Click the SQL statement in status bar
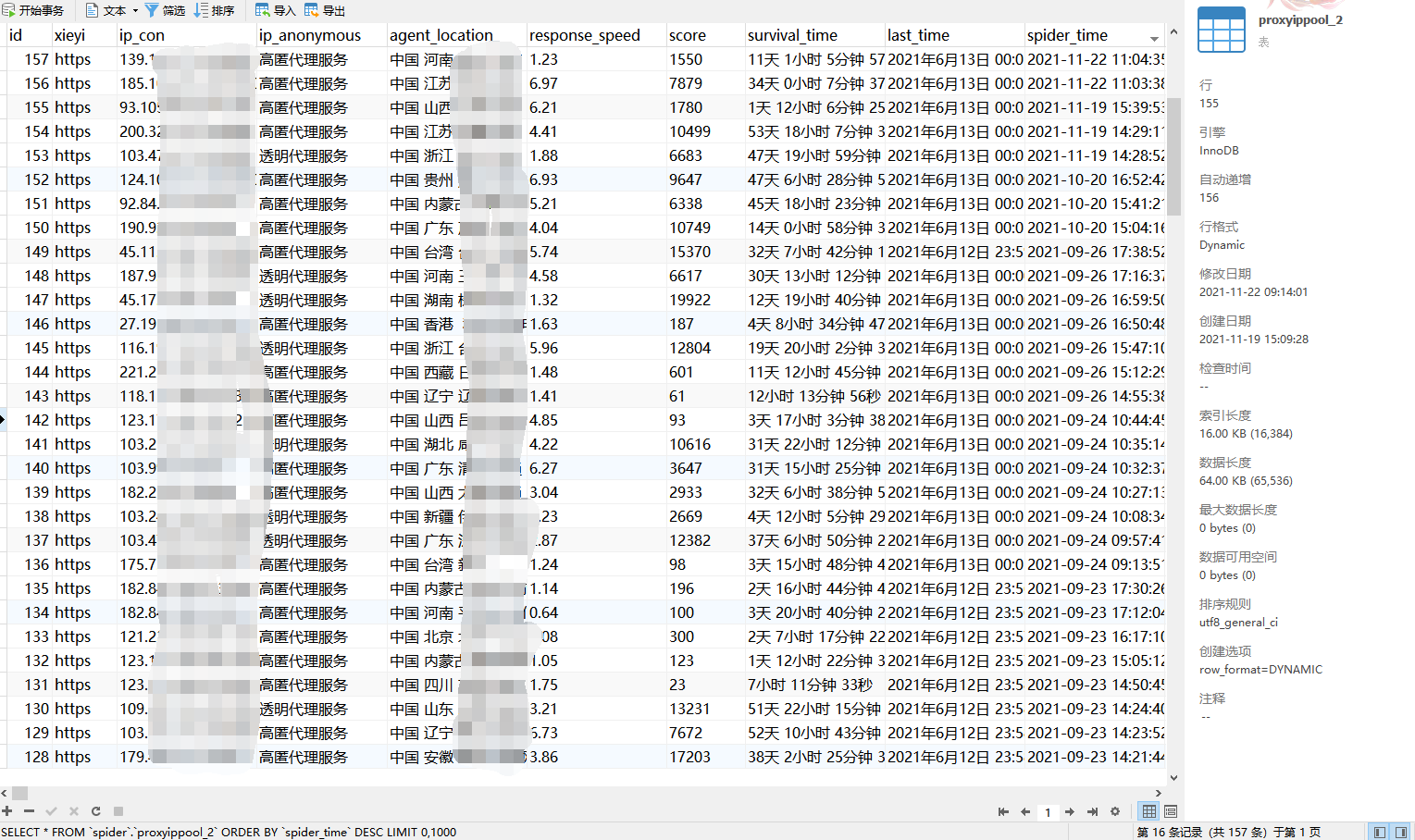Screen dimensions: 1415x840 pos(229,832)
